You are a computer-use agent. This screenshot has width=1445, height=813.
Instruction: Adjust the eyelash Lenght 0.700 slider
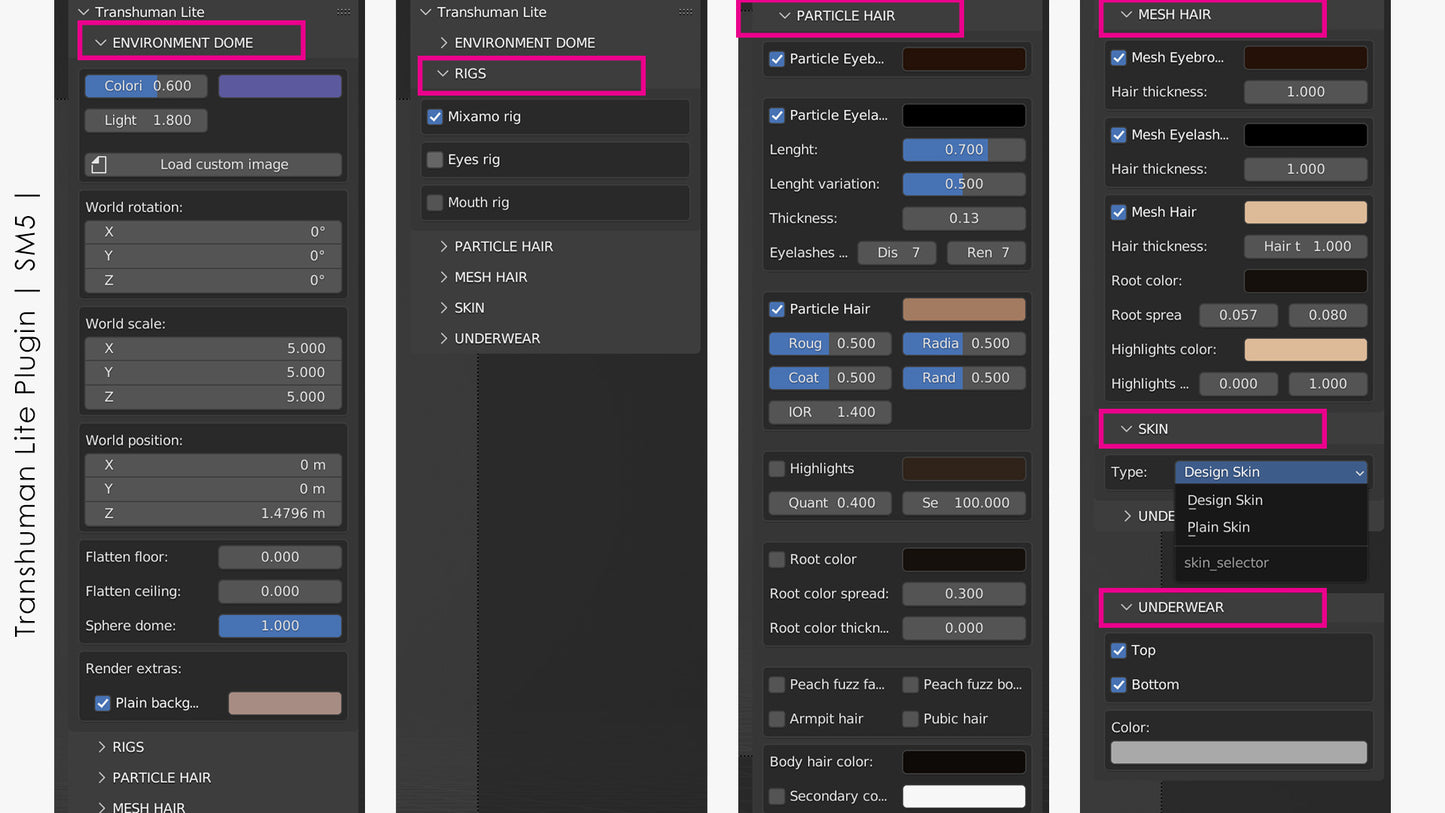click(964, 150)
